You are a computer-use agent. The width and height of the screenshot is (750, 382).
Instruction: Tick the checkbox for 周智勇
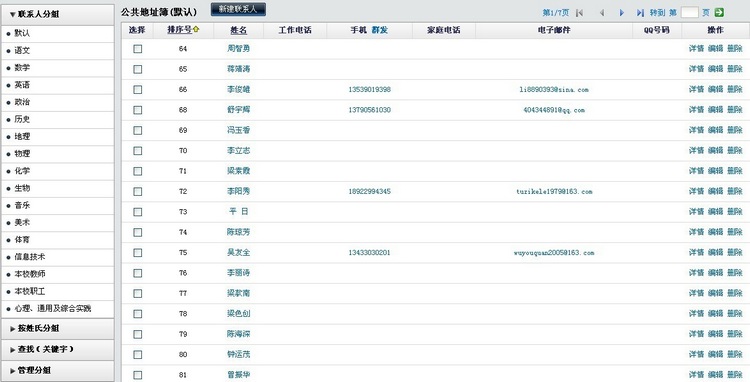point(138,49)
